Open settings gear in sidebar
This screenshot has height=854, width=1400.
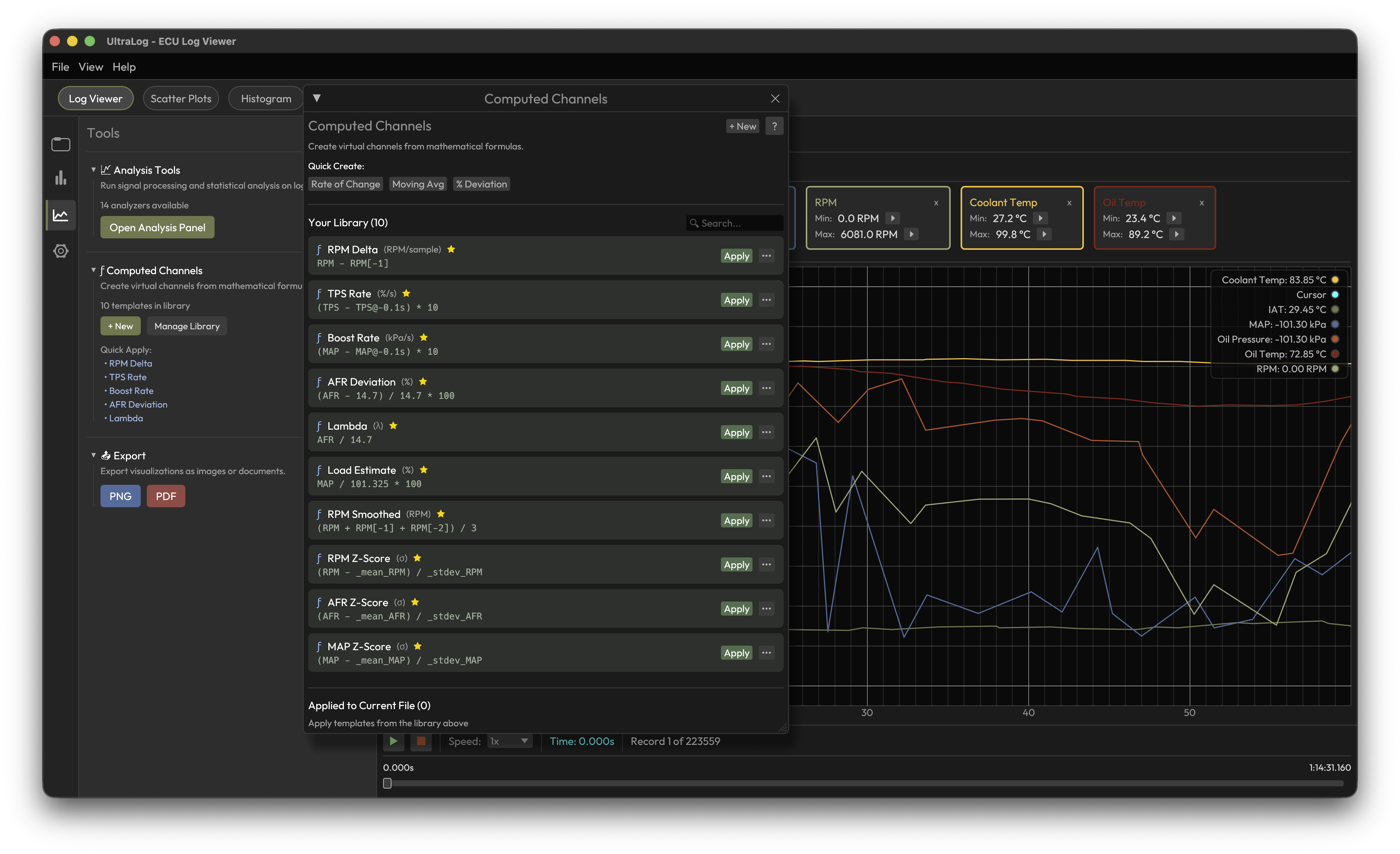click(61, 251)
